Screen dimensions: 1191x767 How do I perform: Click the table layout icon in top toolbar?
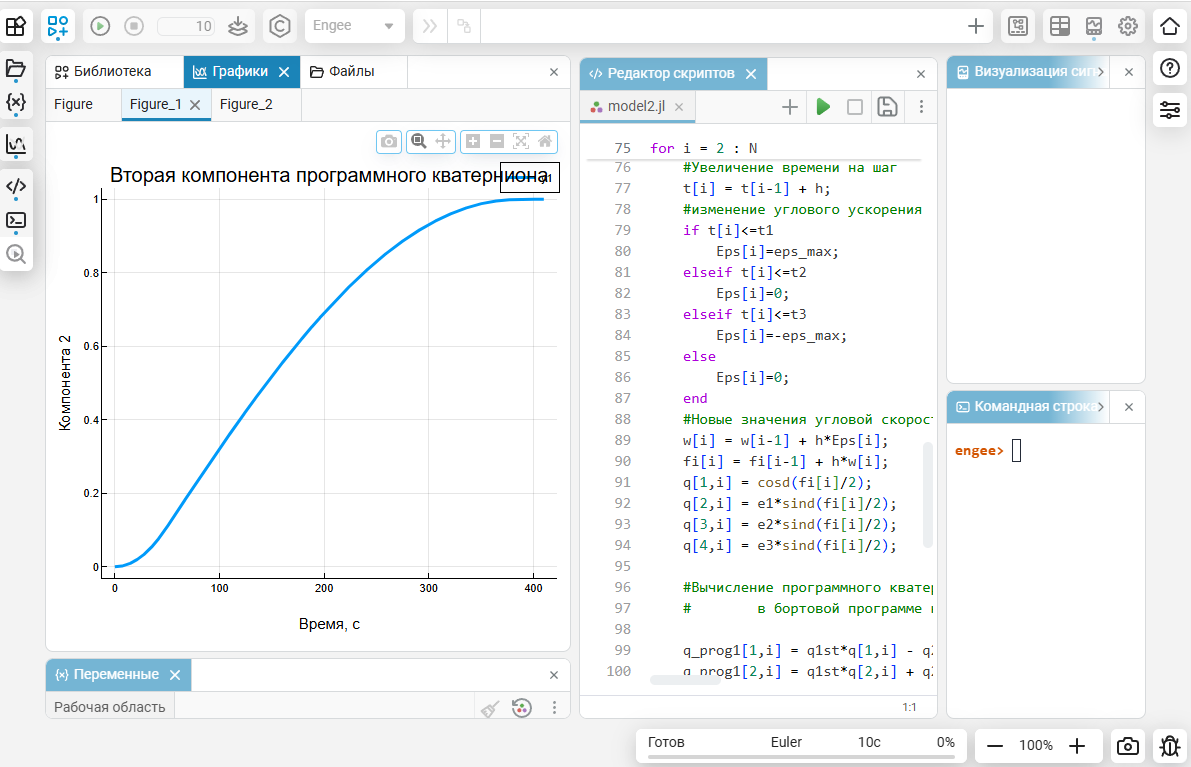tap(1060, 26)
